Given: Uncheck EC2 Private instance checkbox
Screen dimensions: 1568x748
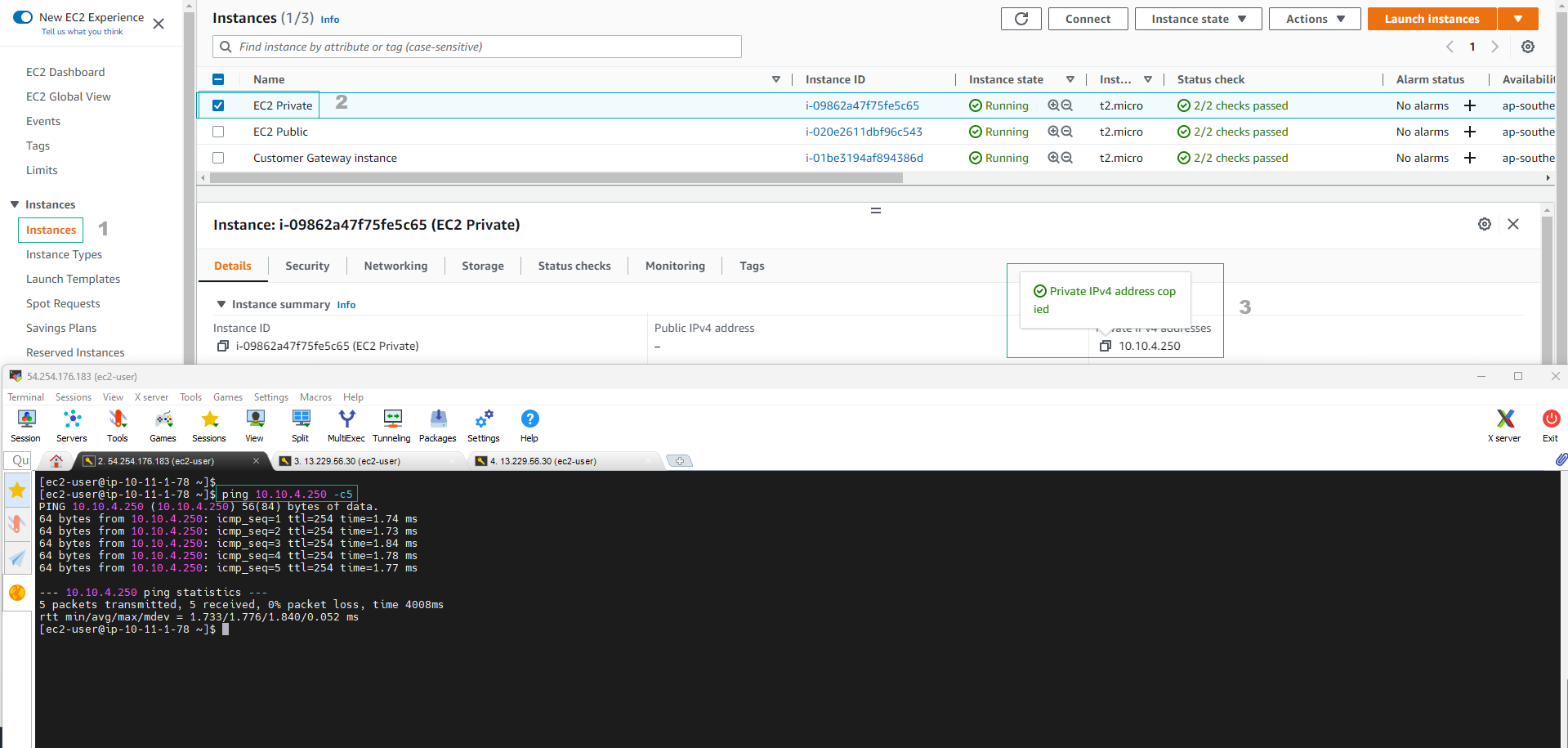Looking at the screenshot, I should click(218, 105).
